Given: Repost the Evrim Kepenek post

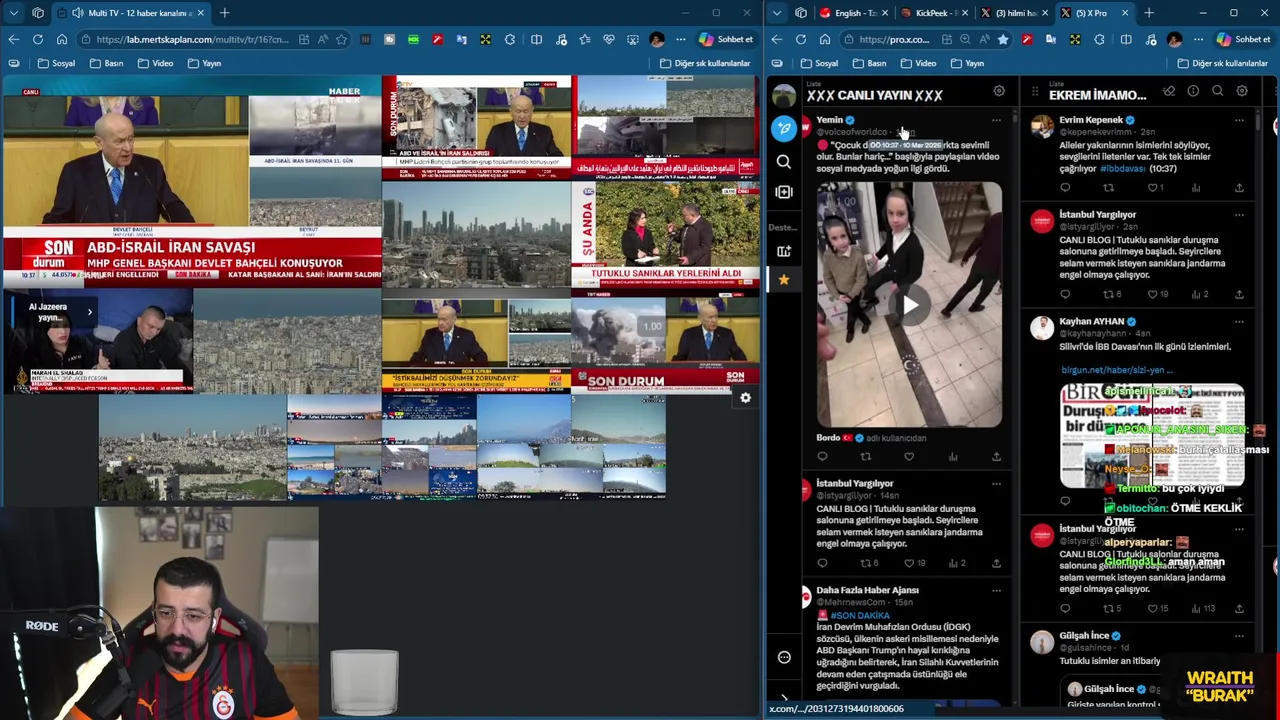Looking at the screenshot, I should (x=1108, y=188).
